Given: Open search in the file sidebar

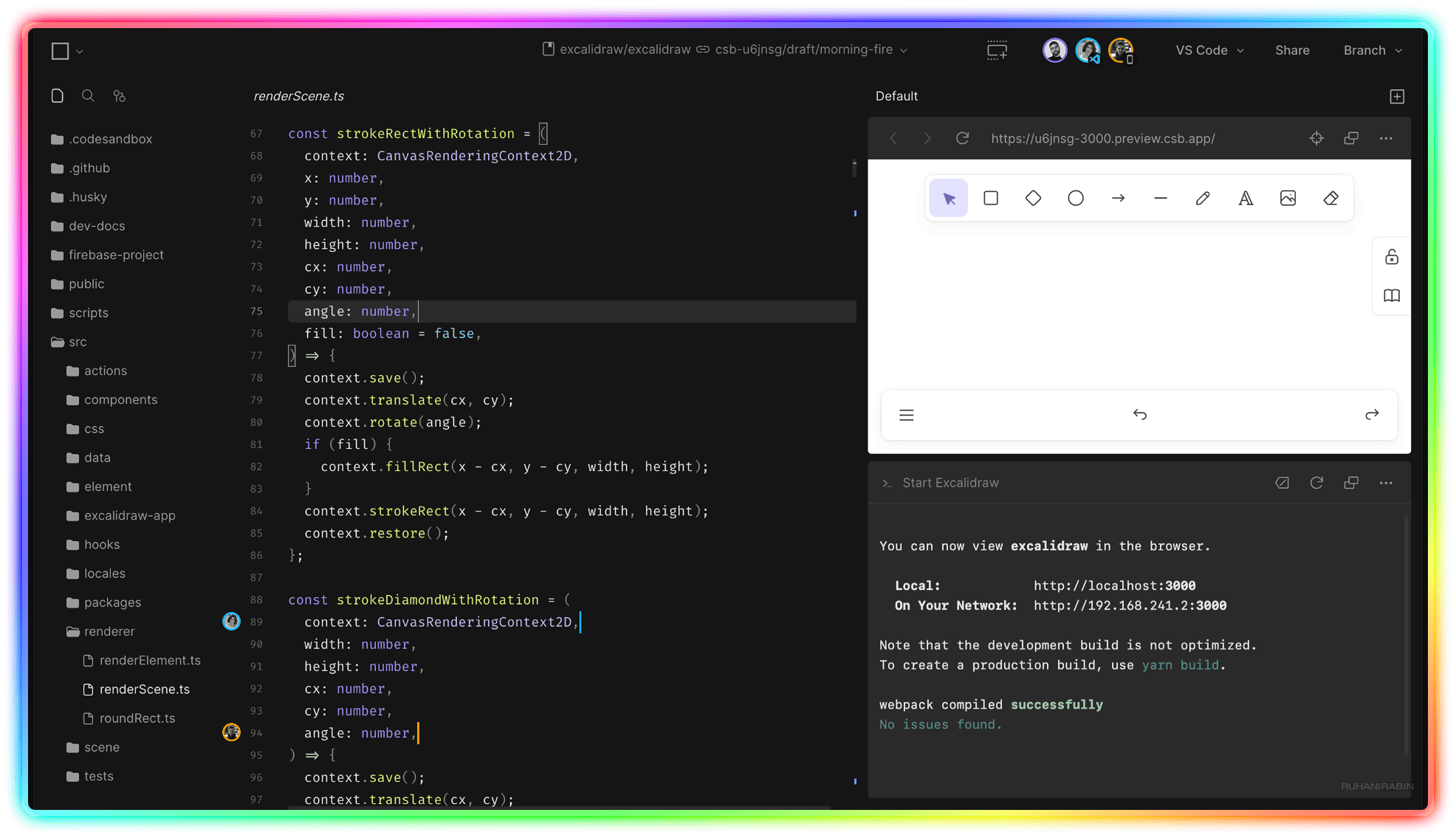Looking at the screenshot, I should 88,96.
